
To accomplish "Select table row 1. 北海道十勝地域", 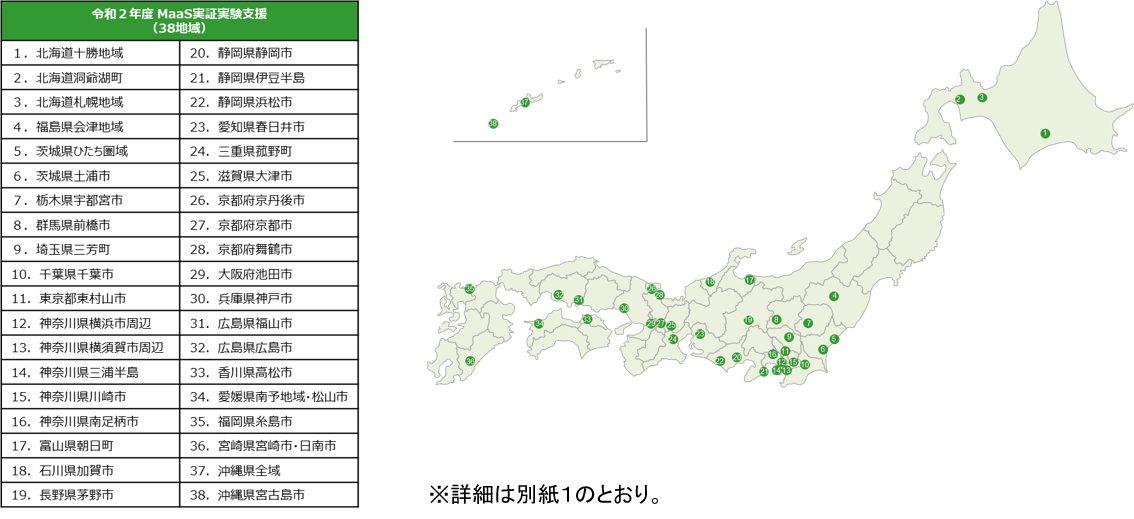I will click(90, 53).
